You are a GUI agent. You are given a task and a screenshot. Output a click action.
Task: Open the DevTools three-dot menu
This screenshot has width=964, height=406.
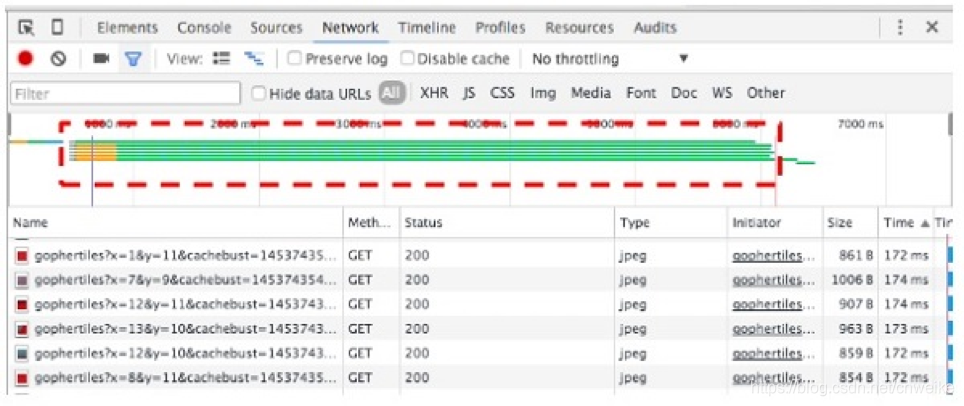point(900,28)
